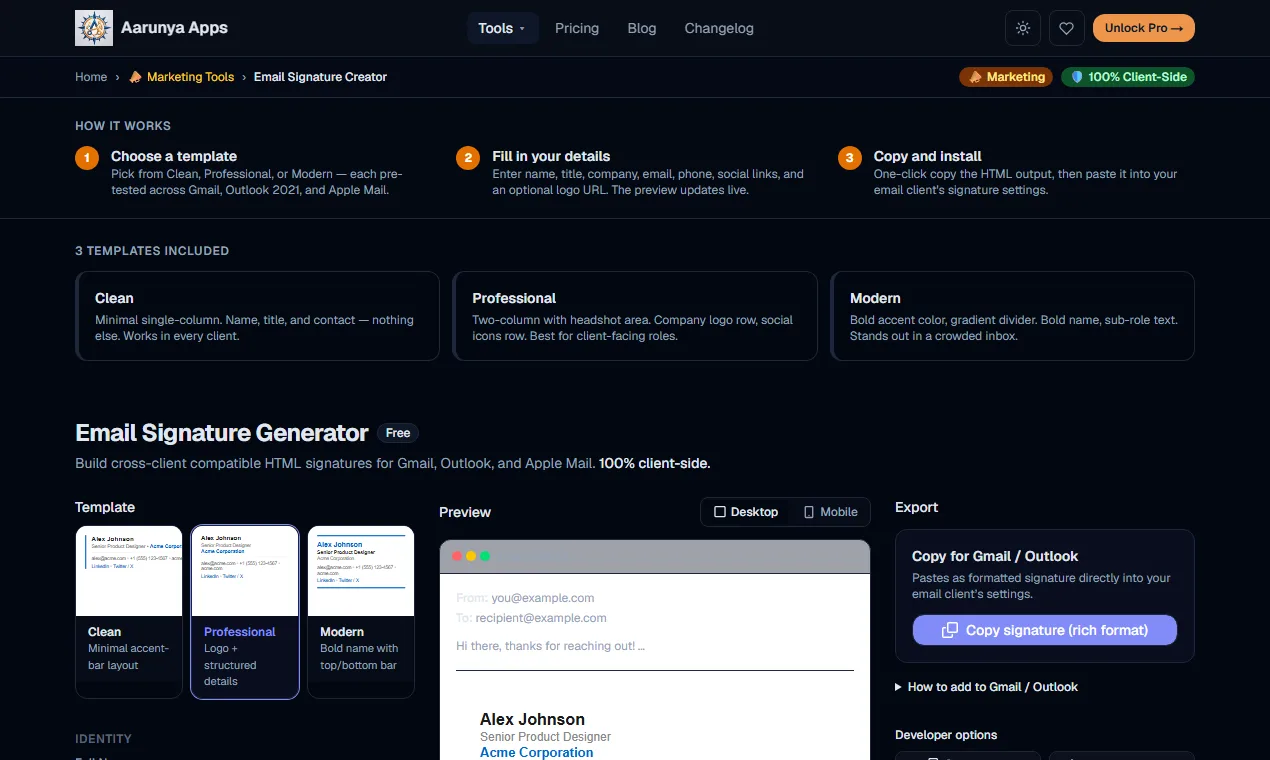1270x760 pixels.
Task: Click Alex Johnson name in preview
Action: tap(532, 719)
